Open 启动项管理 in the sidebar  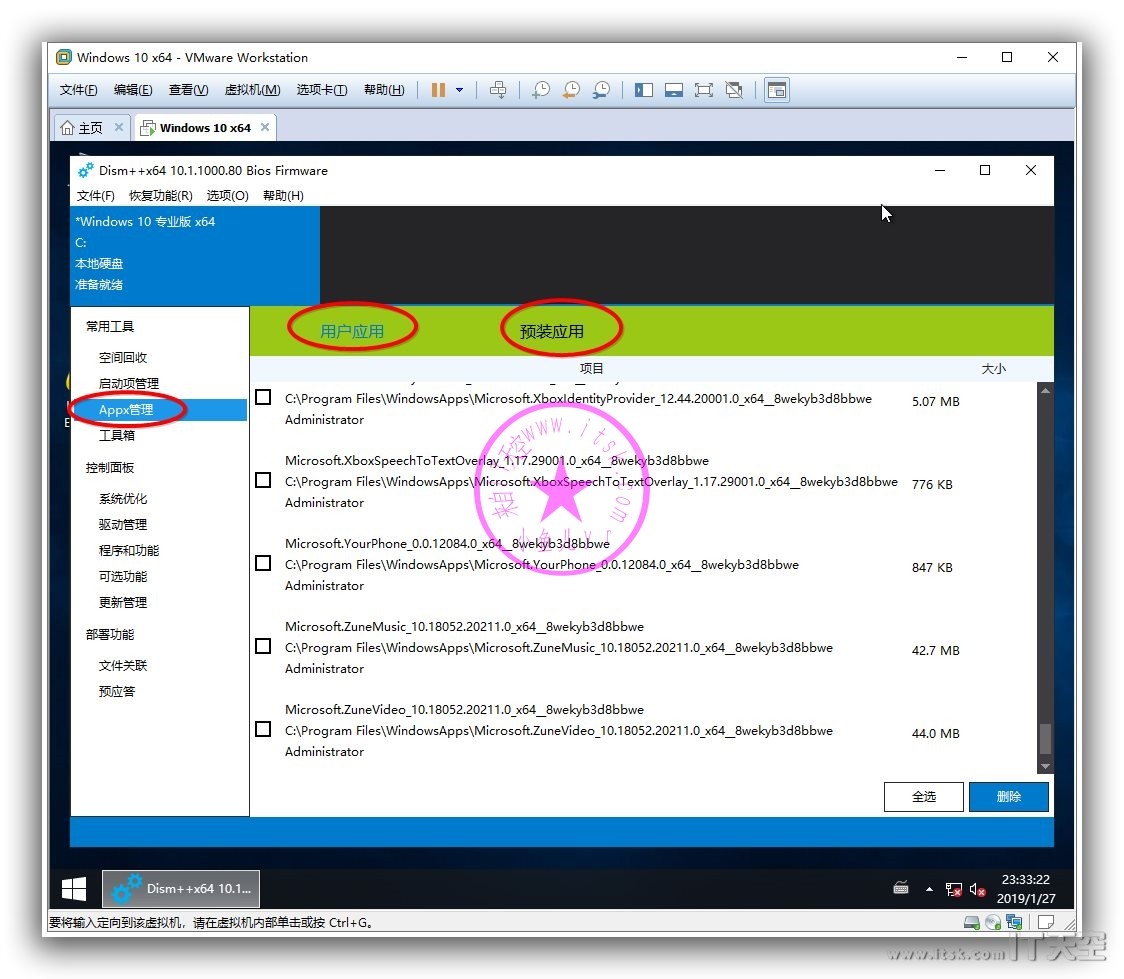(129, 383)
